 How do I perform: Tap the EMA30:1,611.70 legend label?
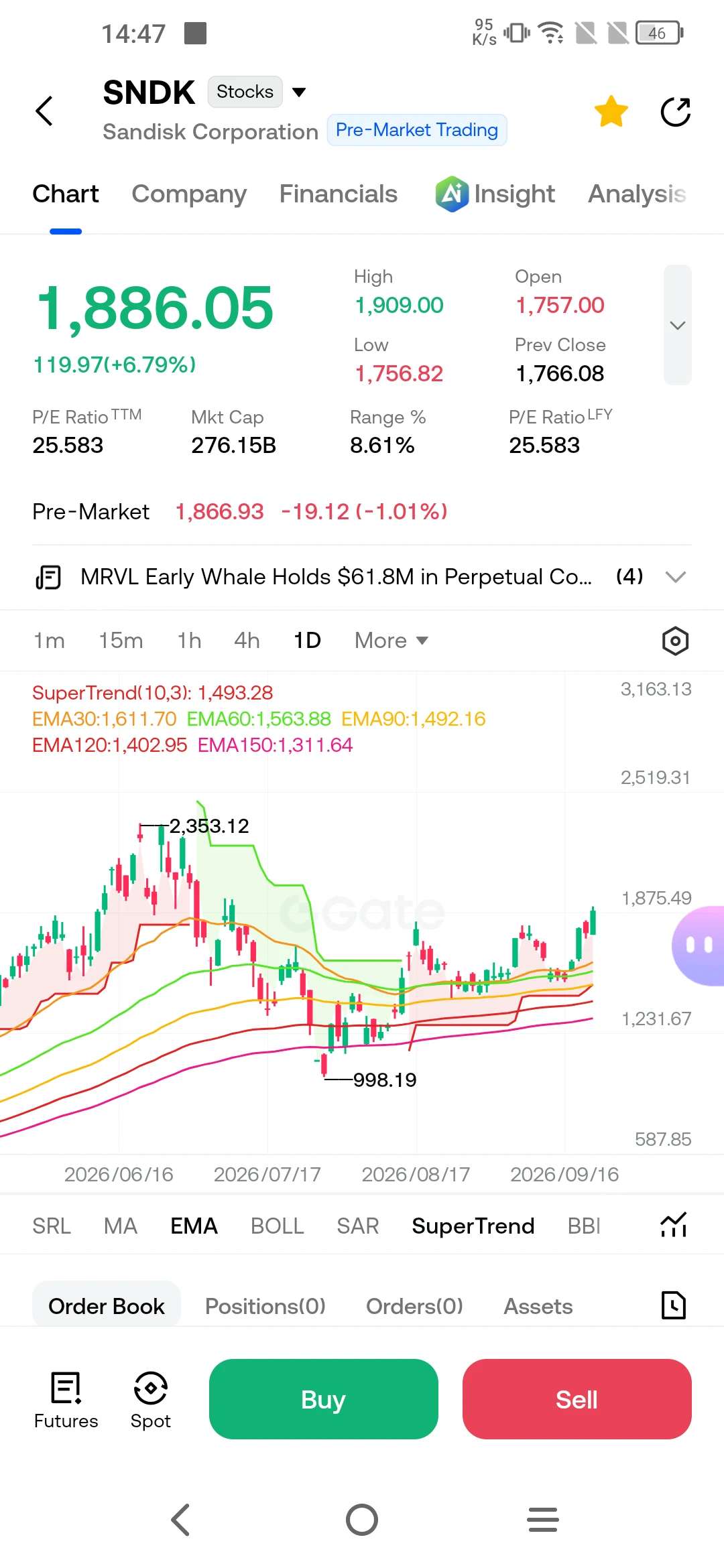coord(105,719)
